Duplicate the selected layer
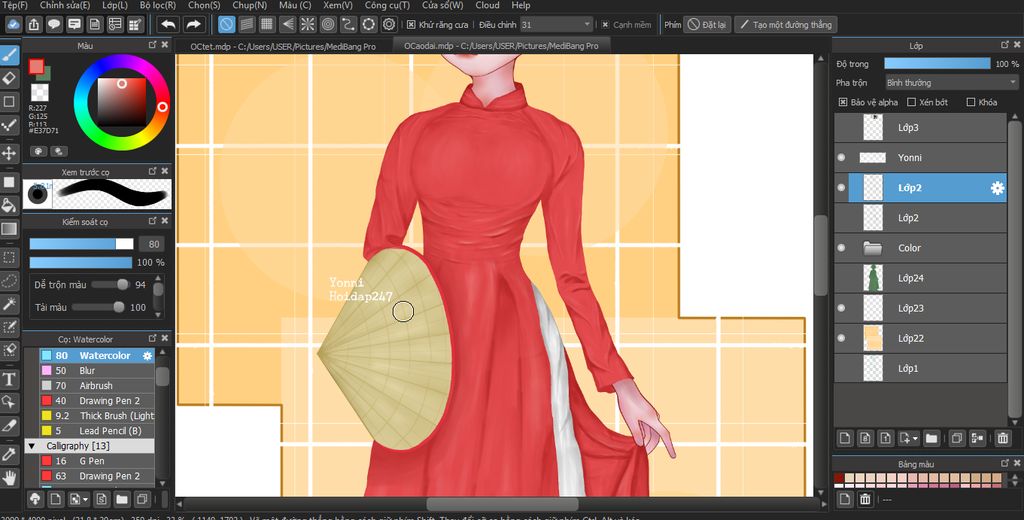This screenshot has height=520, width=1024. (x=957, y=438)
